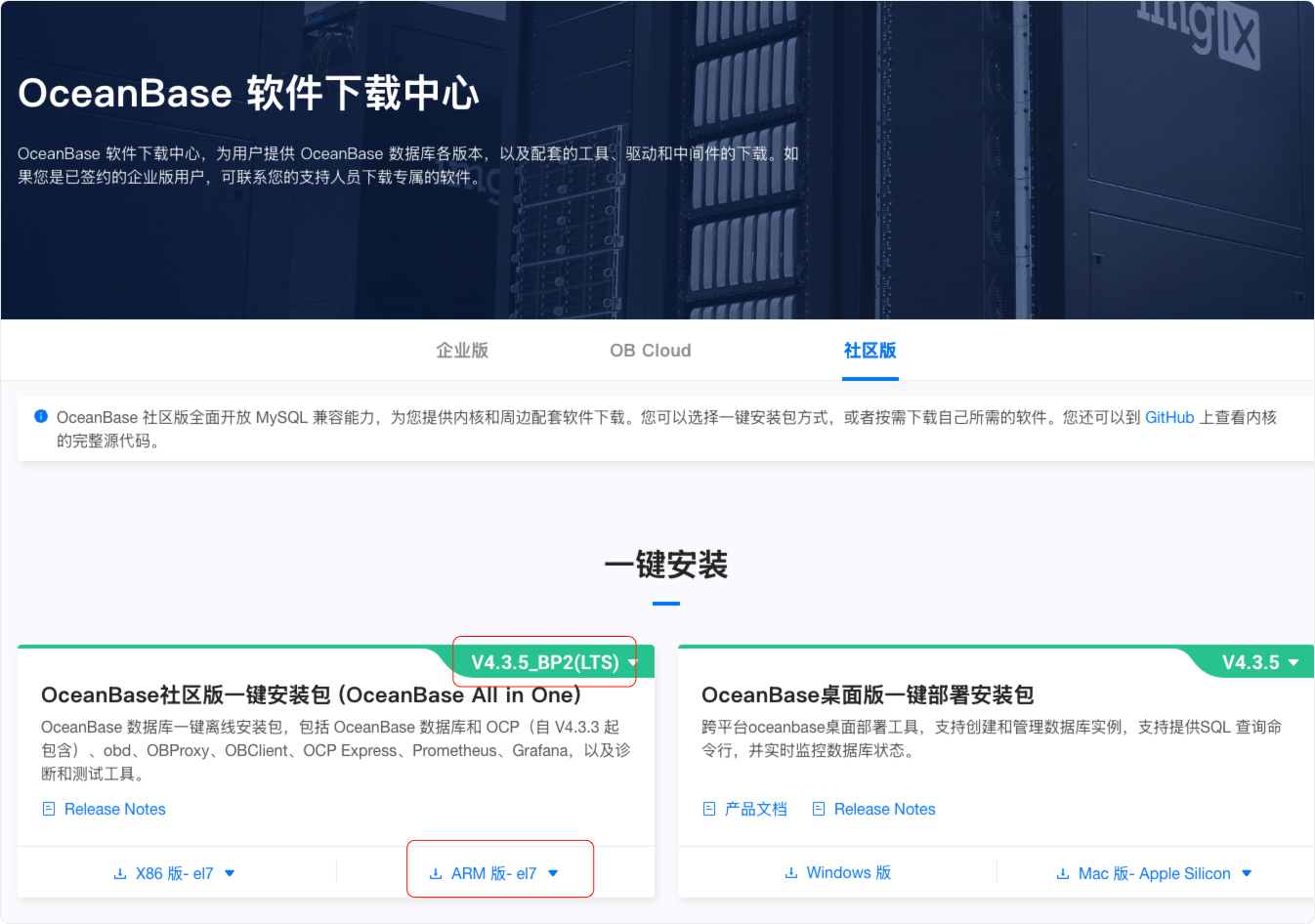Open the GitHub link in the notice

[x=1169, y=416]
